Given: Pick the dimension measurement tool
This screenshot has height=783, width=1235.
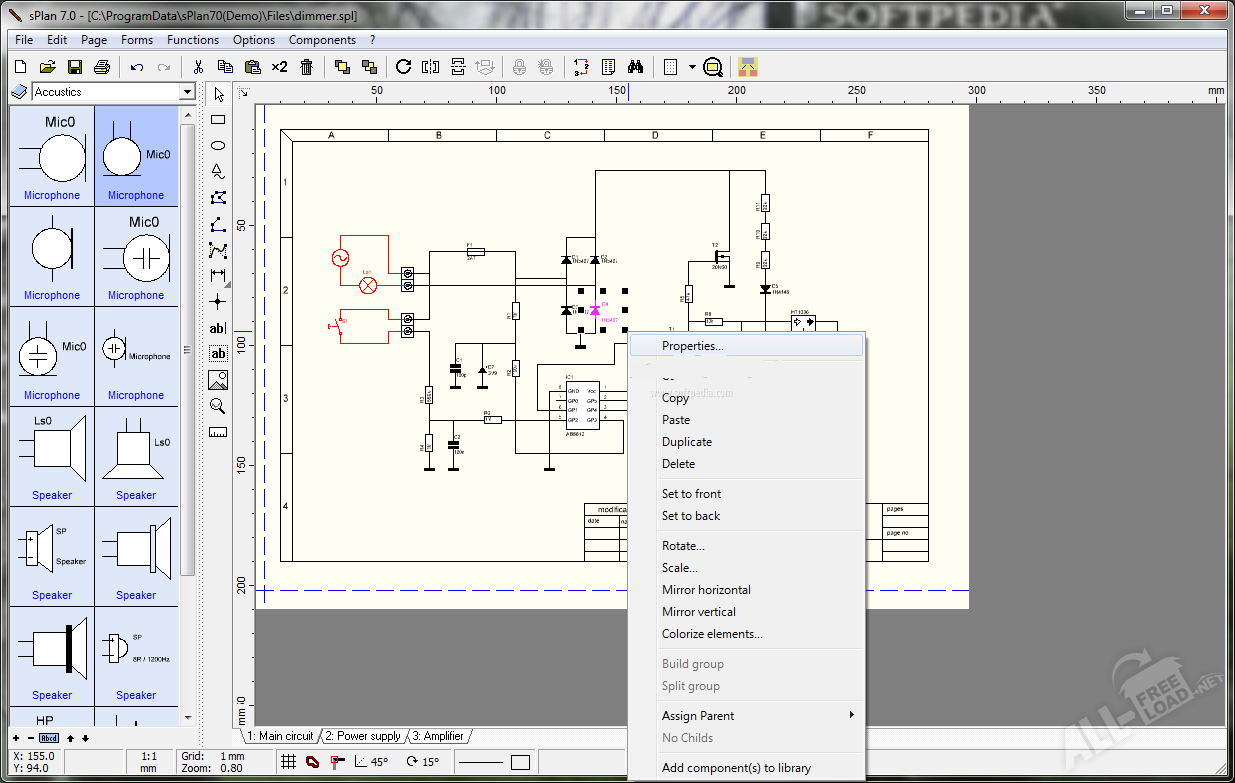Looking at the screenshot, I should (218, 275).
